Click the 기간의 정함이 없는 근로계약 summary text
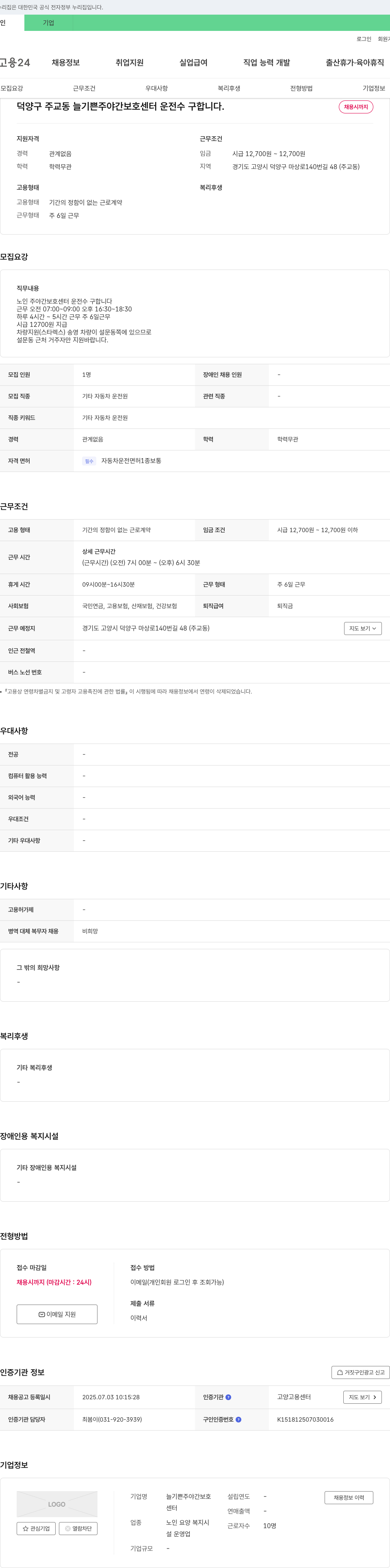The width and height of the screenshot is (390, 1568). point(86,203)
